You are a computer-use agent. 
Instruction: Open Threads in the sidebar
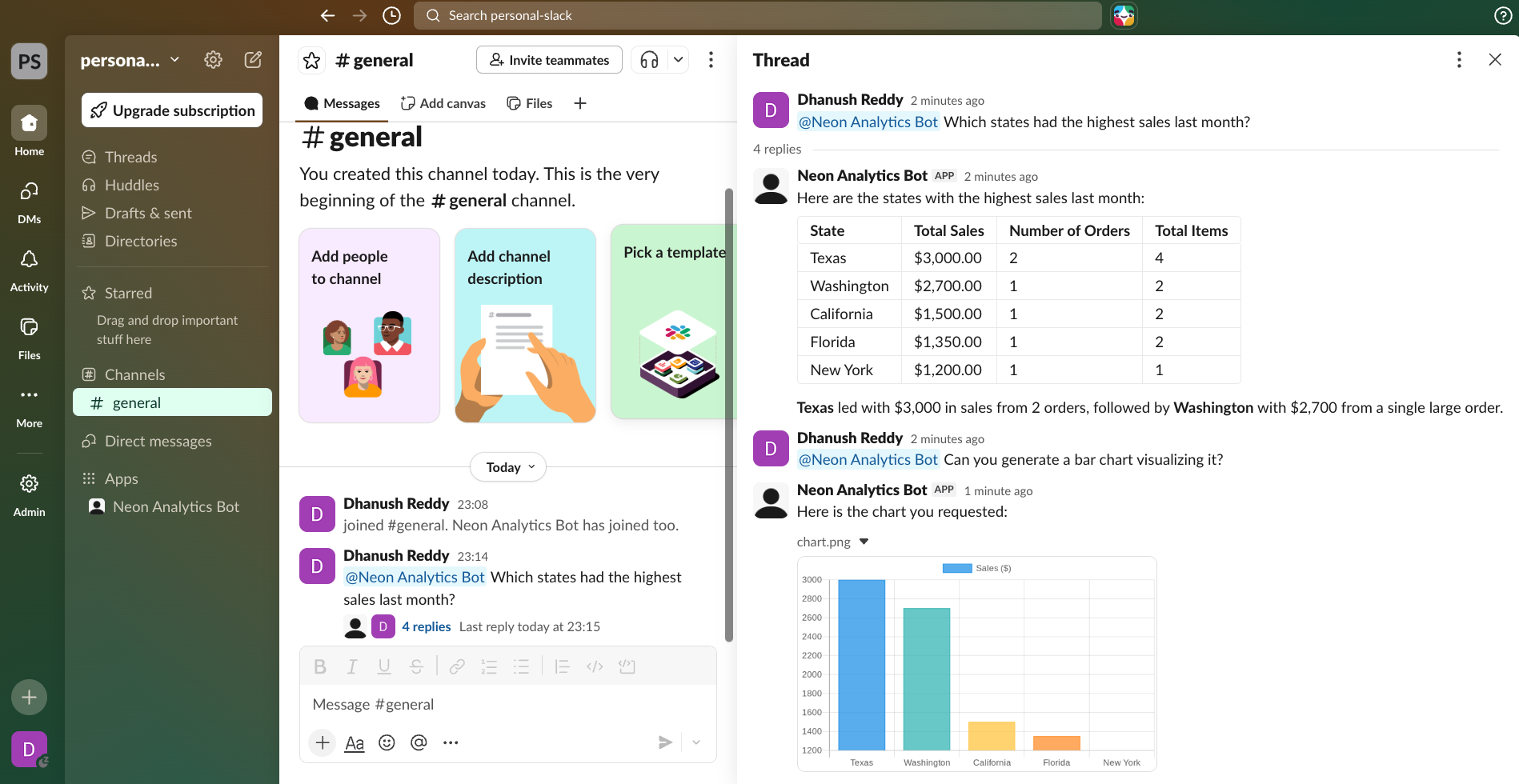click(x=172, y=157)
